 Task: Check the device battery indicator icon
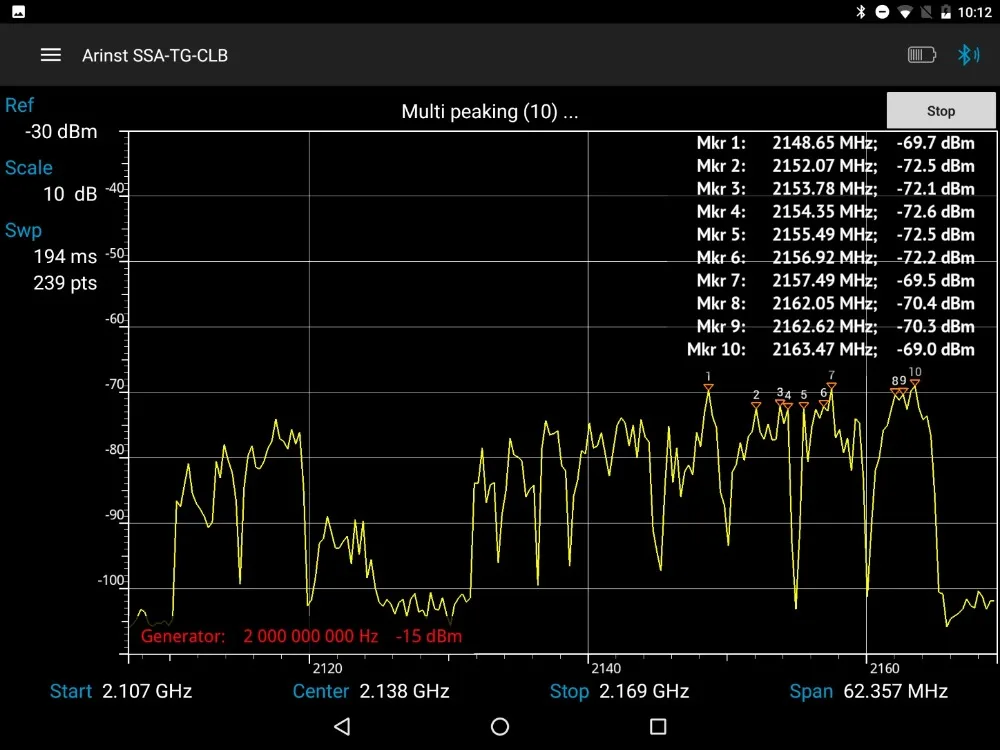[x=922, y=55]
